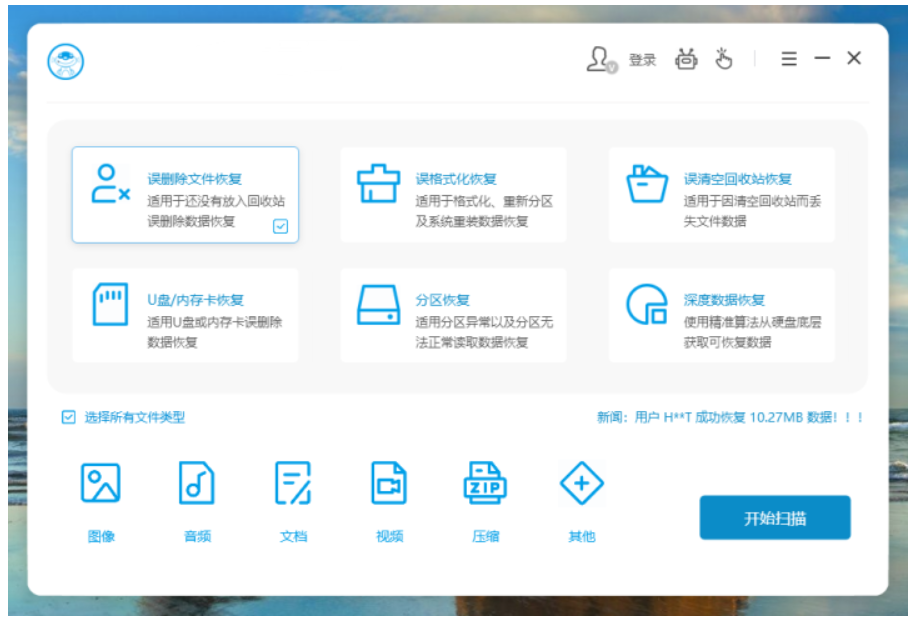Click the 压缩 label
The image size is (912, 619).
point(486,536)
